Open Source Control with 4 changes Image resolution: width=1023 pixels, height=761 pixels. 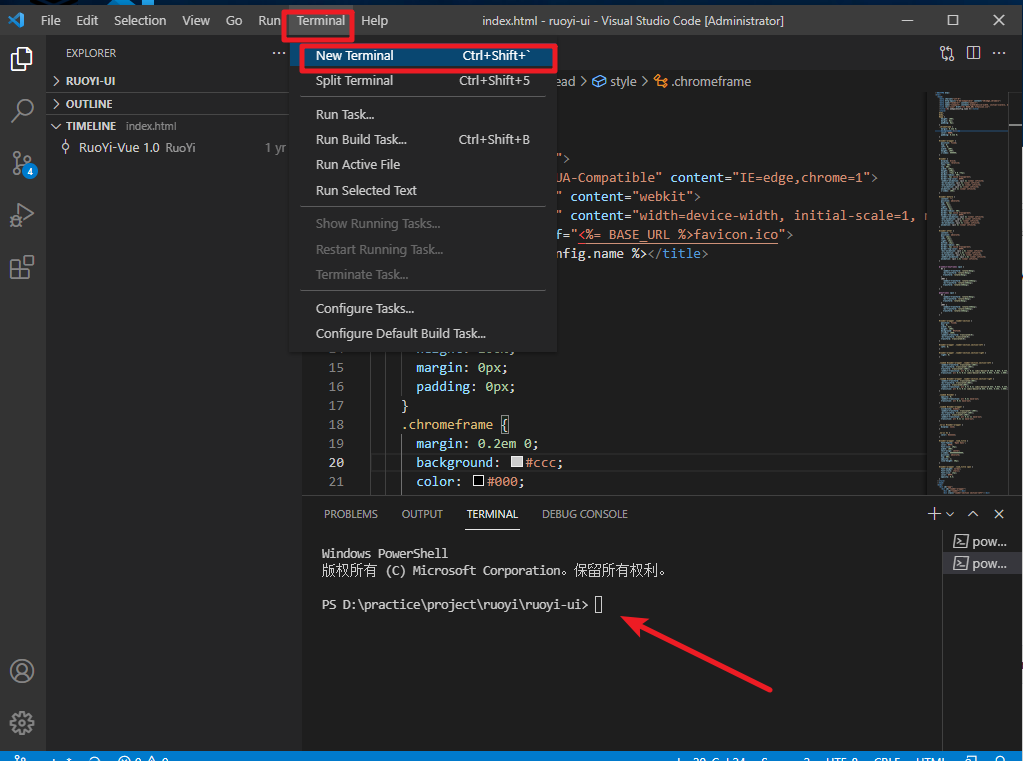coord(23,164)
